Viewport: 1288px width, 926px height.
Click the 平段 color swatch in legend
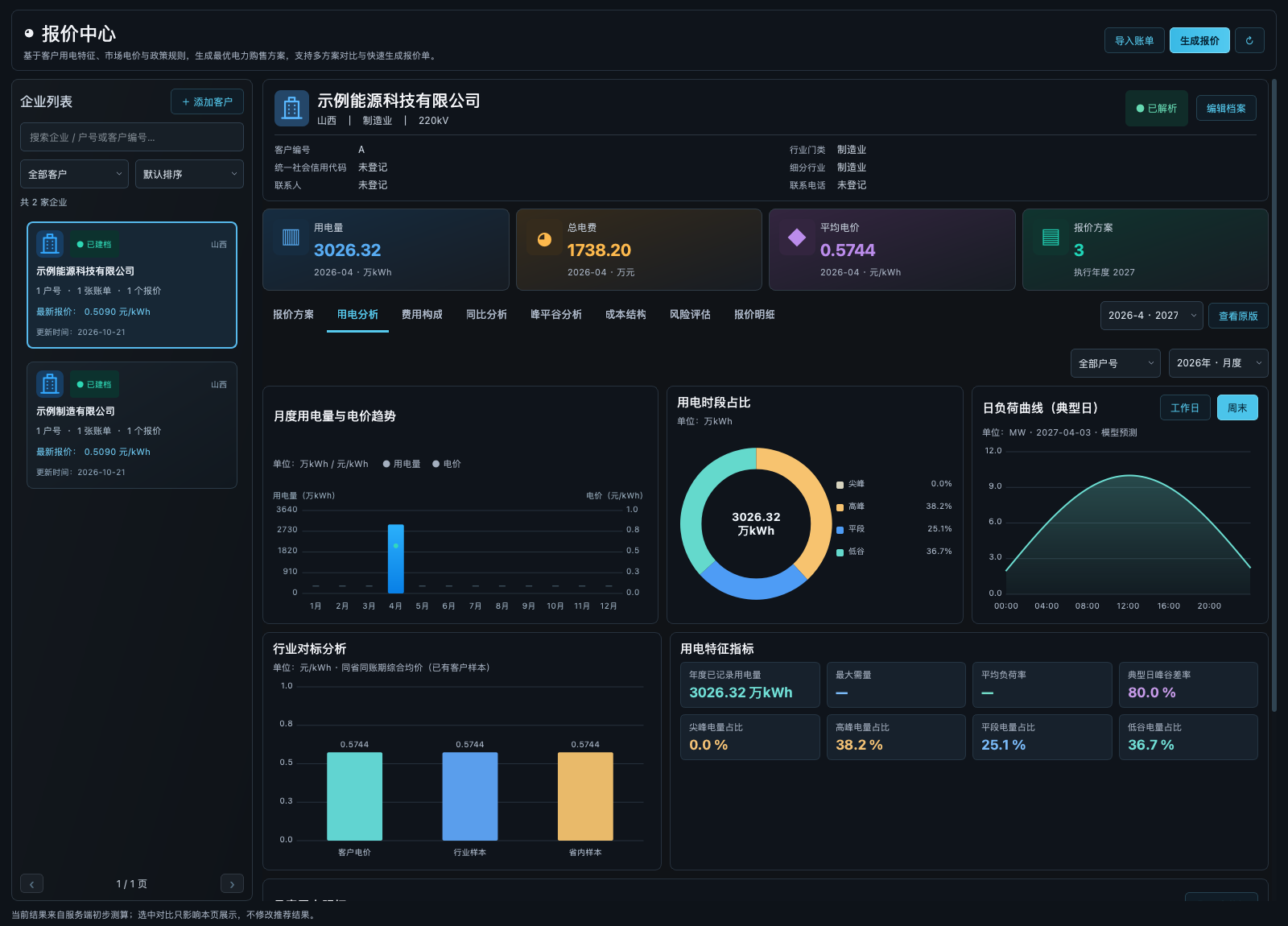click(x=840, y=530)
